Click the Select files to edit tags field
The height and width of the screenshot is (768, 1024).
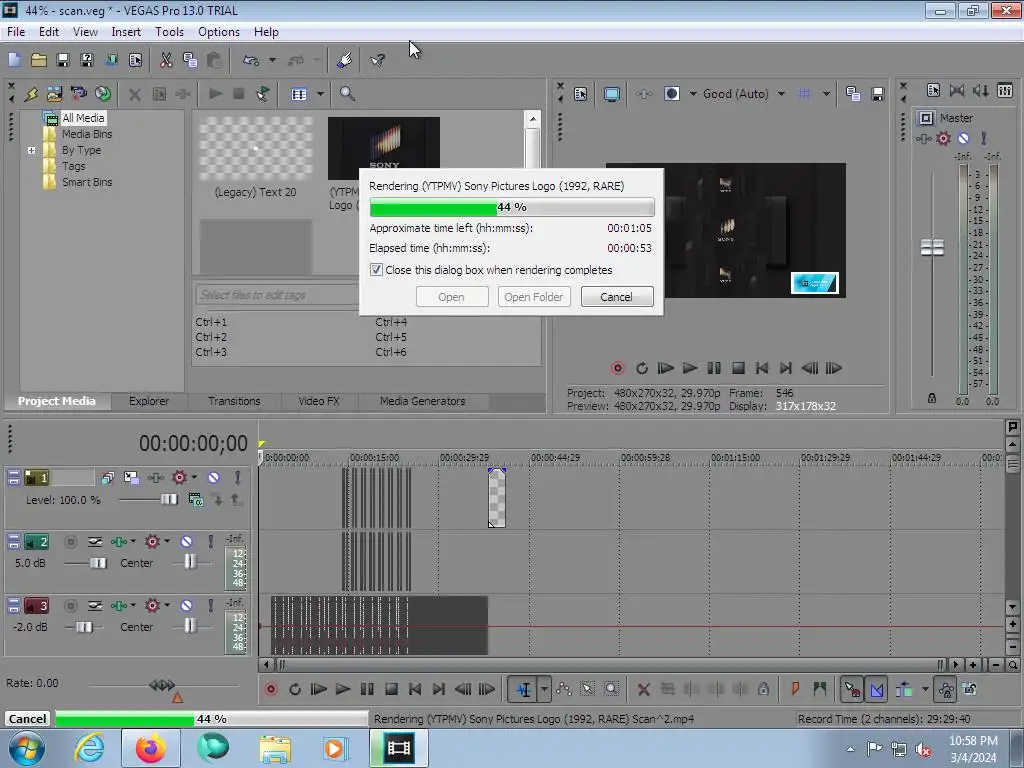[277, 295]
